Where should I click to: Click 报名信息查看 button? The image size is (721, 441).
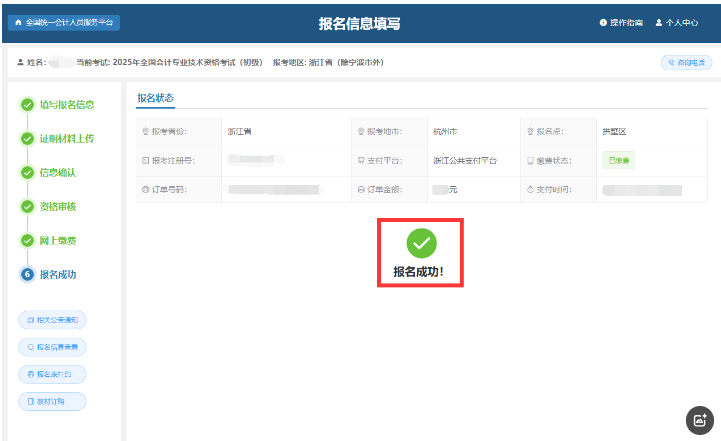pyautogui.click(x=52, y=347)
